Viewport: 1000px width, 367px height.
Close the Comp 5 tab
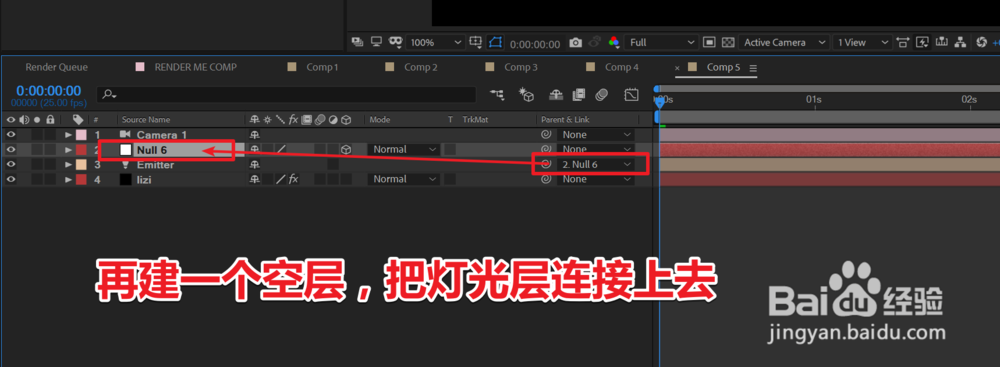[x=677, y=68]
